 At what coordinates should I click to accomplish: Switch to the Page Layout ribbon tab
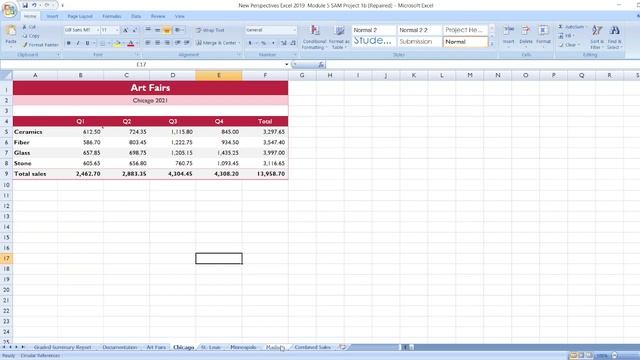pyautogui.click(x=80, y=16)
